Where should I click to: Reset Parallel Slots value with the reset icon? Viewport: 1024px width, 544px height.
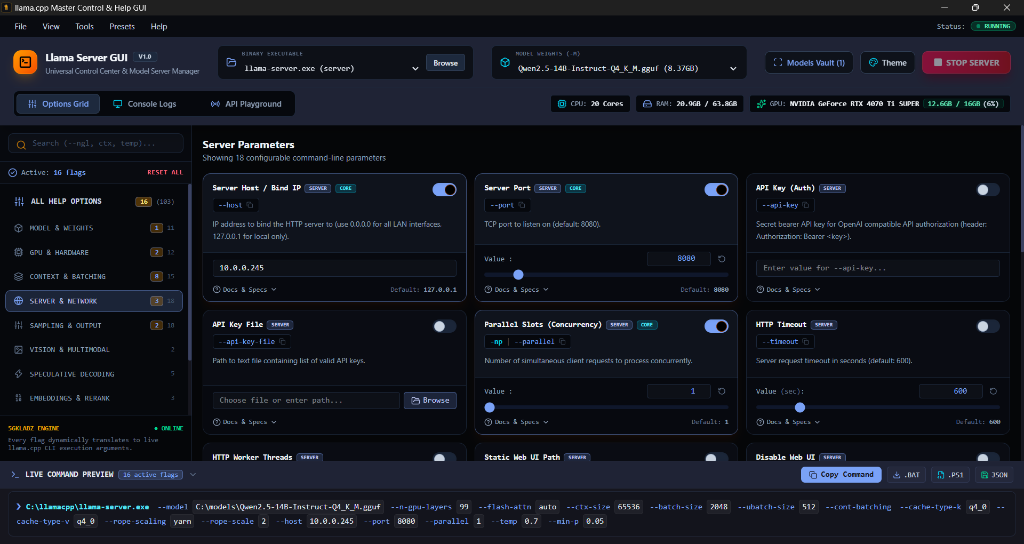tap(722, 391)
